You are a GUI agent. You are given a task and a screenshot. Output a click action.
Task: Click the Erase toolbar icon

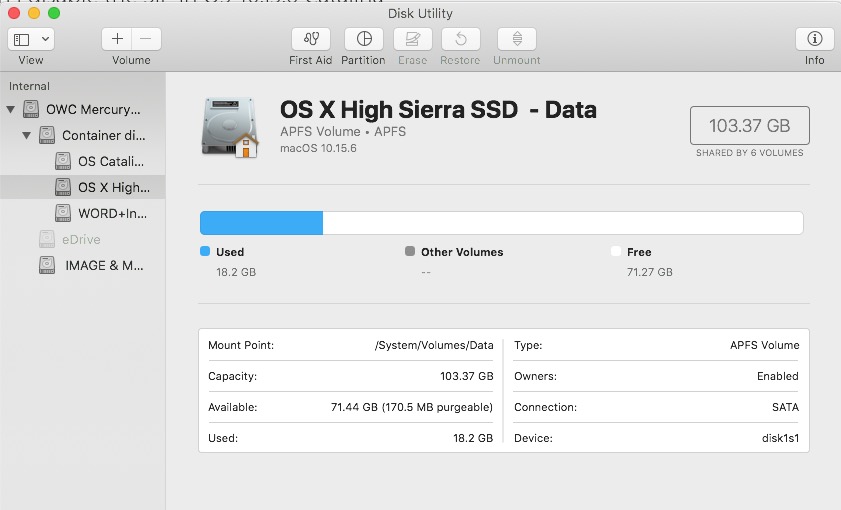(x=412, y=39)
